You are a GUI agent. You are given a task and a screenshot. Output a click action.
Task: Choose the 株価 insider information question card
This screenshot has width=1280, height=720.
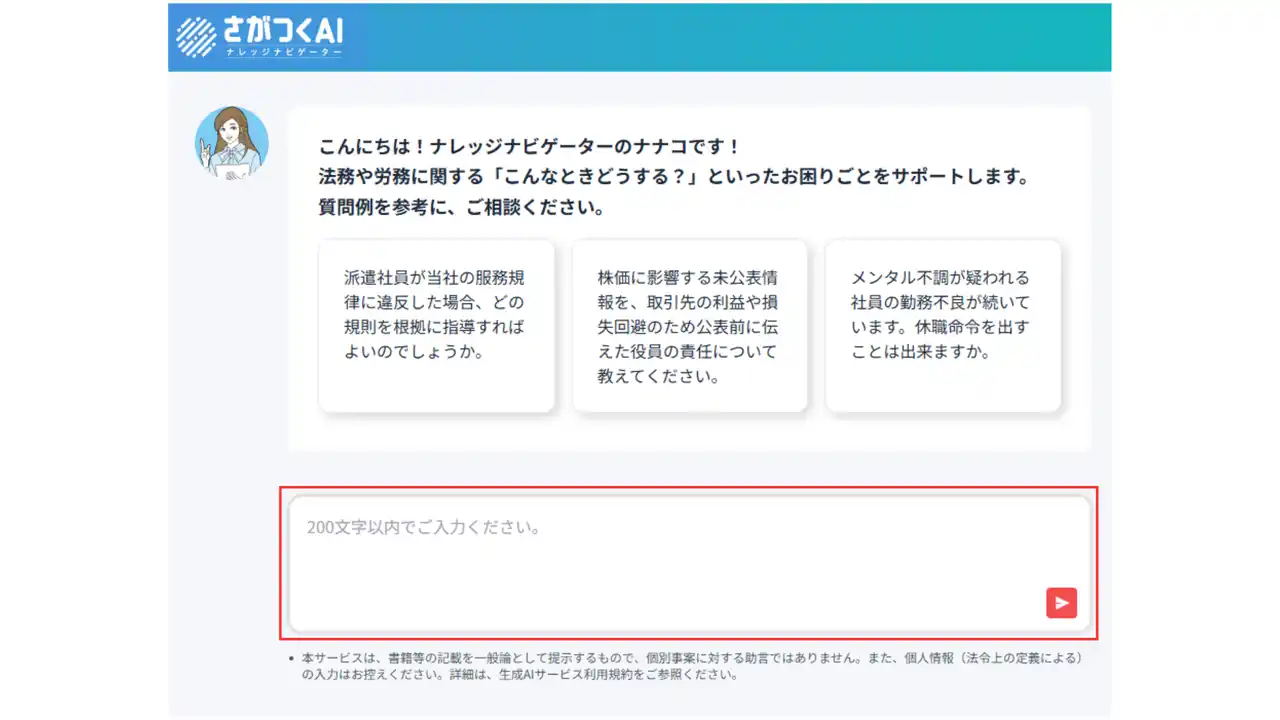pos(689,324)
